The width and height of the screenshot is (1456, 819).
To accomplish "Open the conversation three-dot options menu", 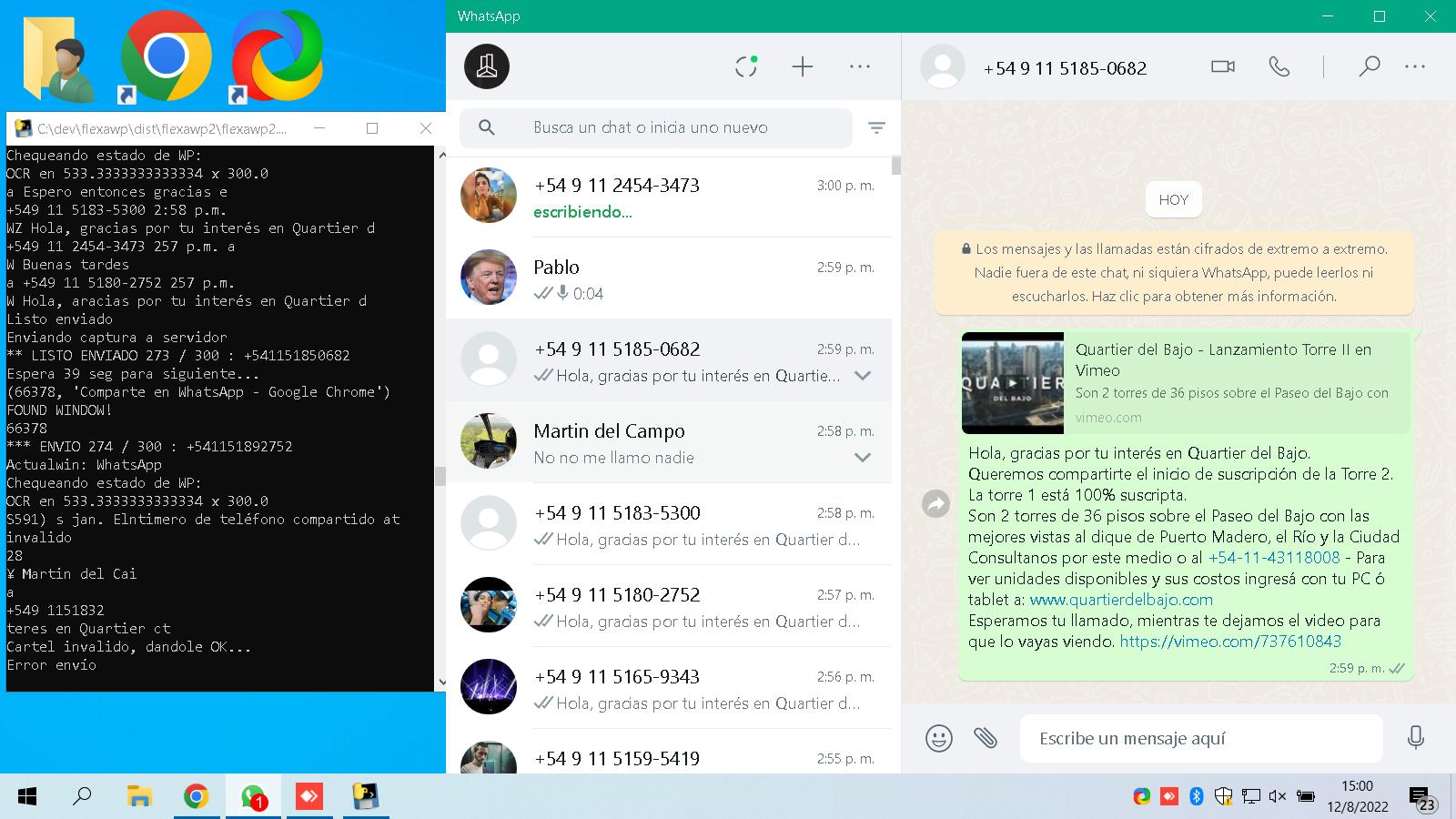I will click(x=1415, y=66).
